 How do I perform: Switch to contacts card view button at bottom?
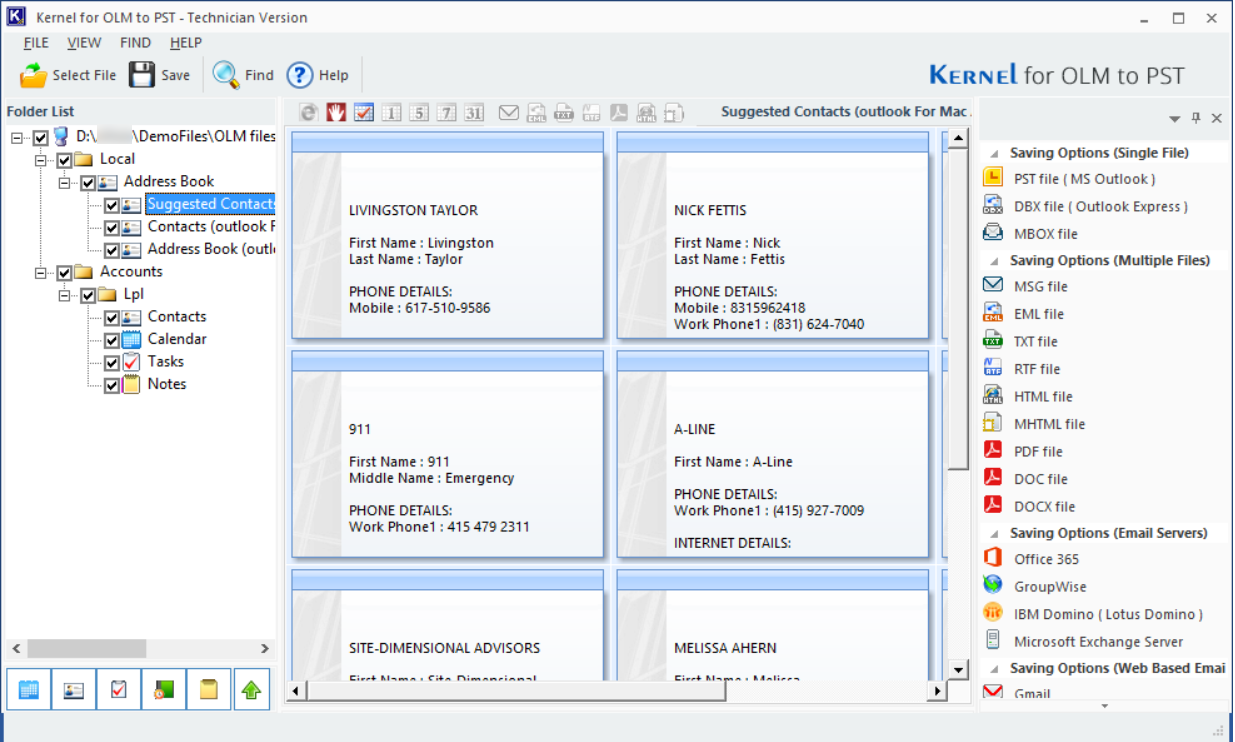pyautogui.click(x=73, y=690)
